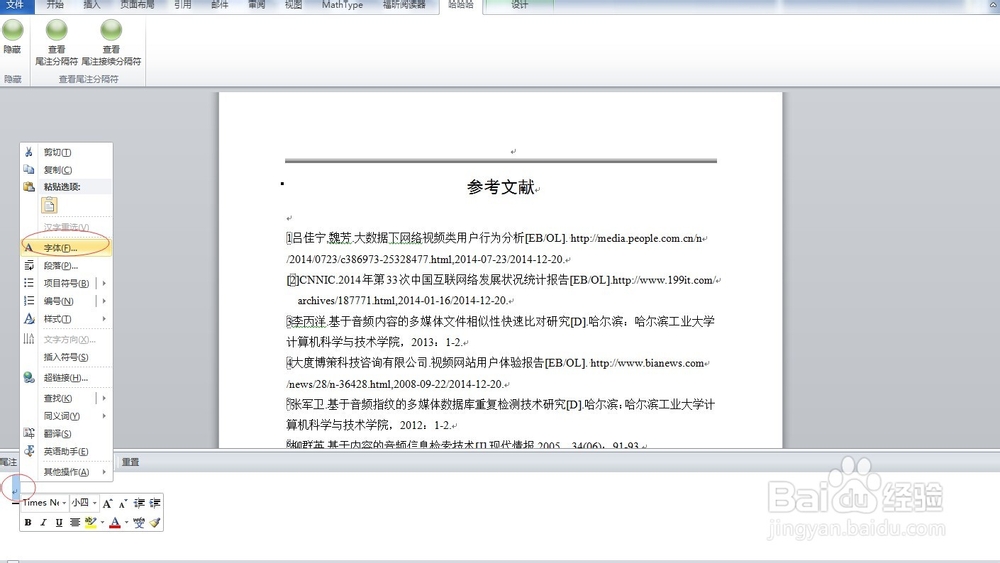Select 插入符号(S) insert symbol entry

click(66, 357)
